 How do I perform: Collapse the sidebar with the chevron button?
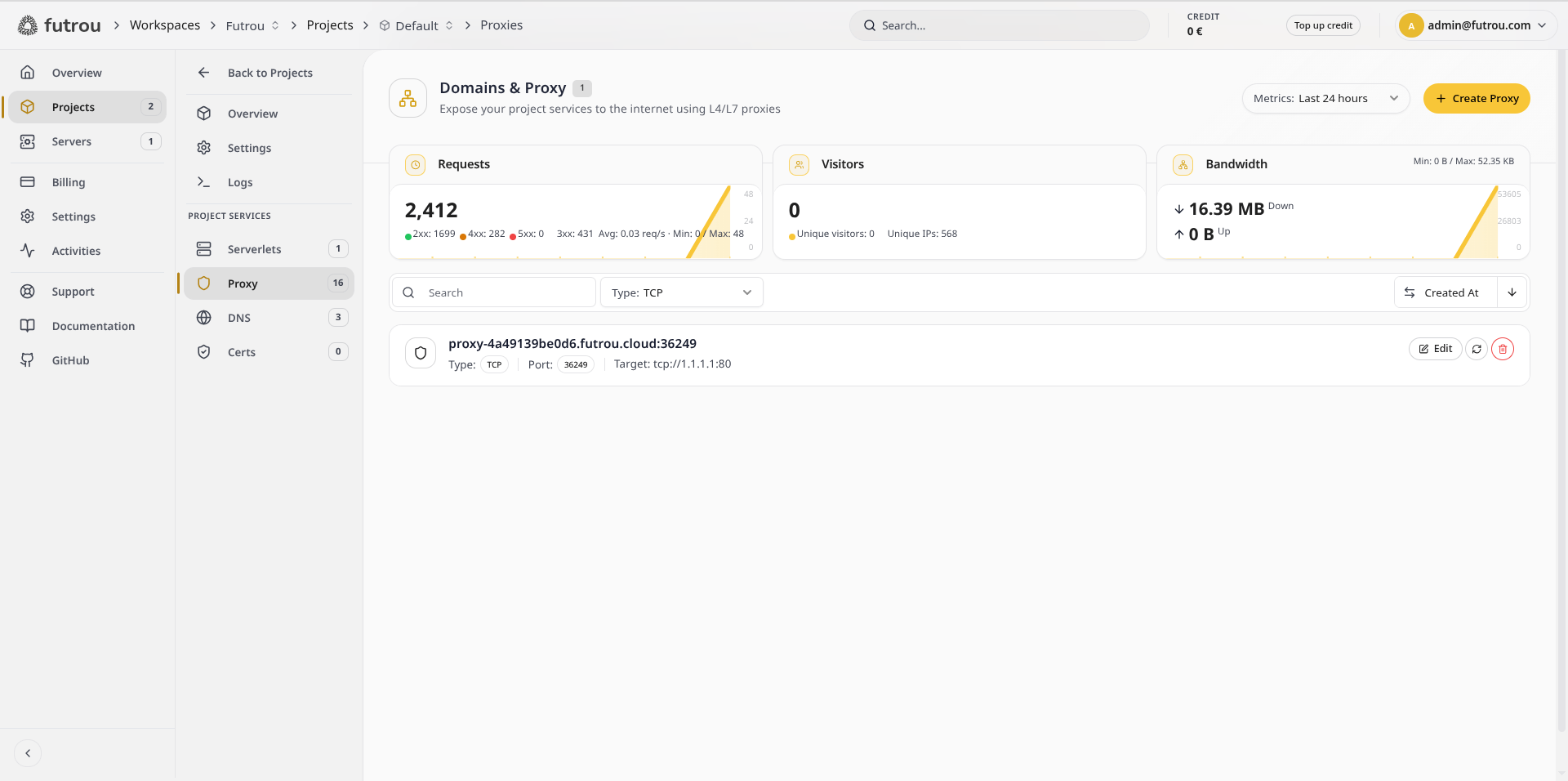[28, 753]
